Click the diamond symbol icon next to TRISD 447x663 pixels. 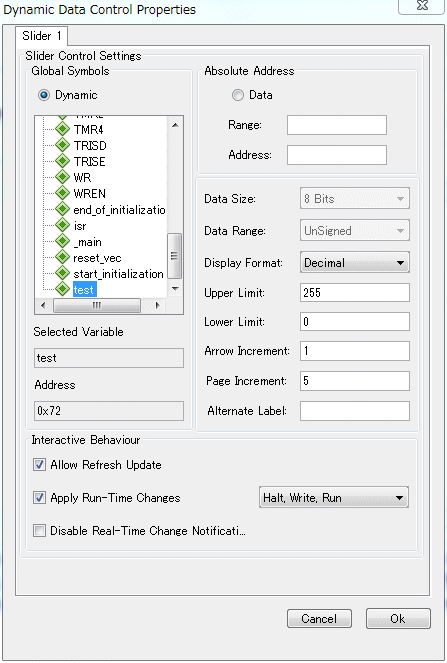point(63,145)
